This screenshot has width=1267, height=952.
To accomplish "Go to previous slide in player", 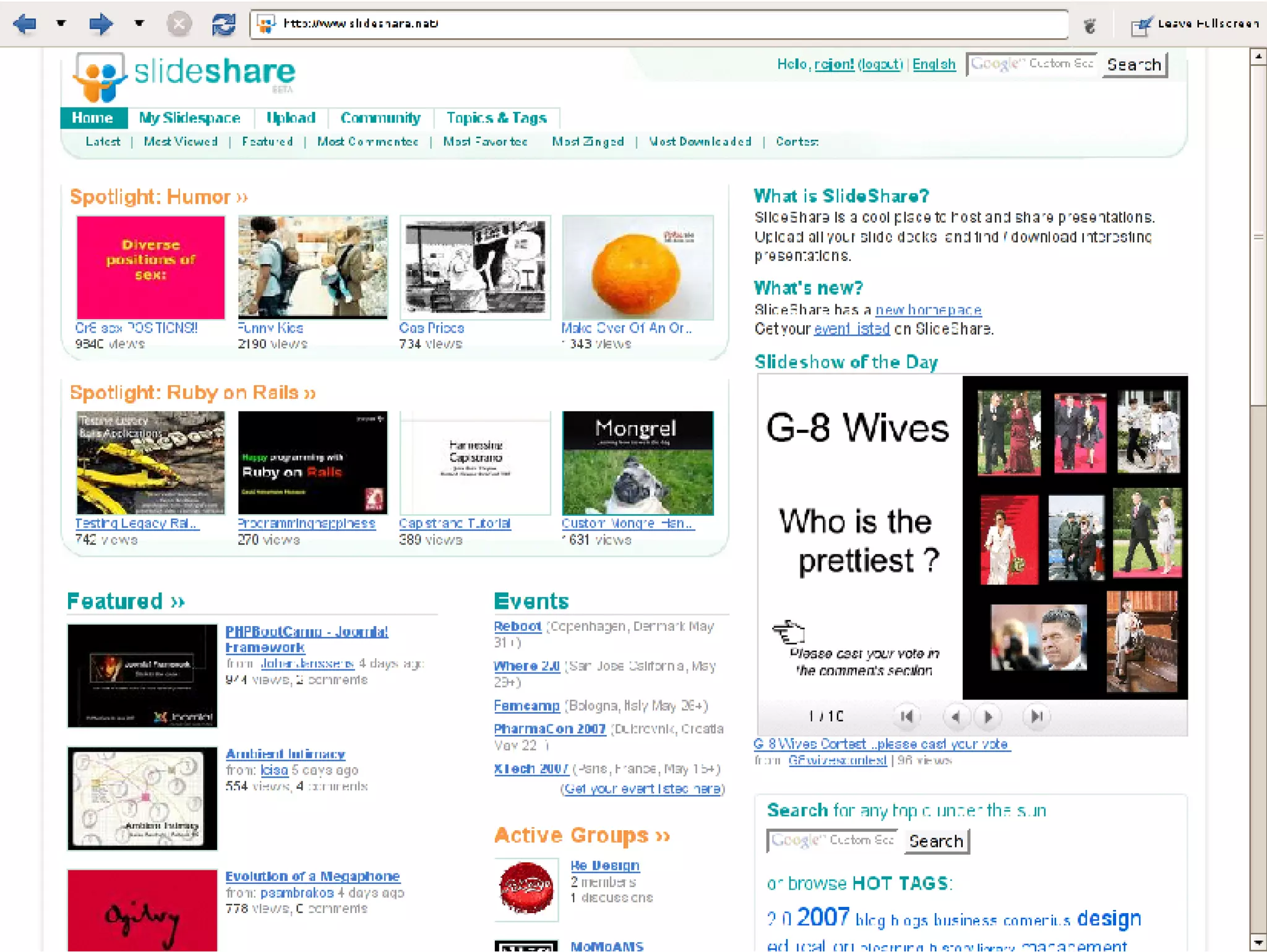I will [x=956, y=716].
